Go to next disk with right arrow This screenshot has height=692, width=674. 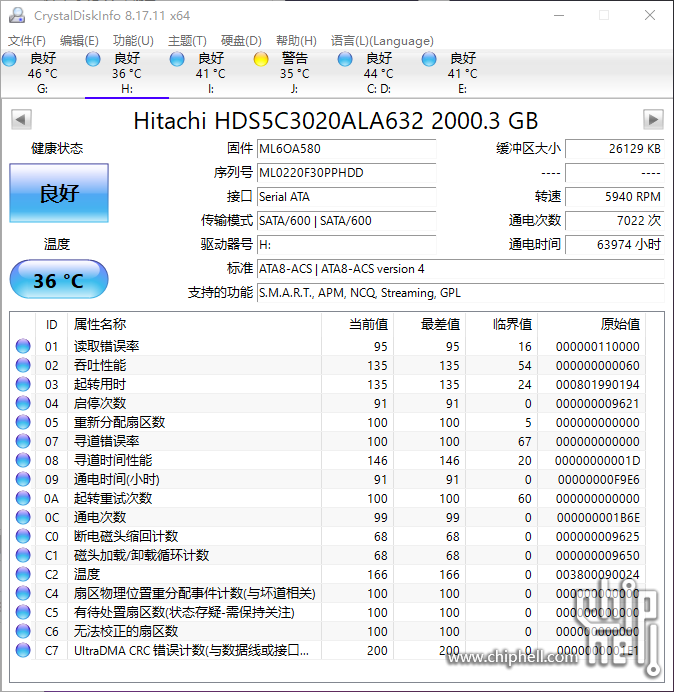coord(653,120)
